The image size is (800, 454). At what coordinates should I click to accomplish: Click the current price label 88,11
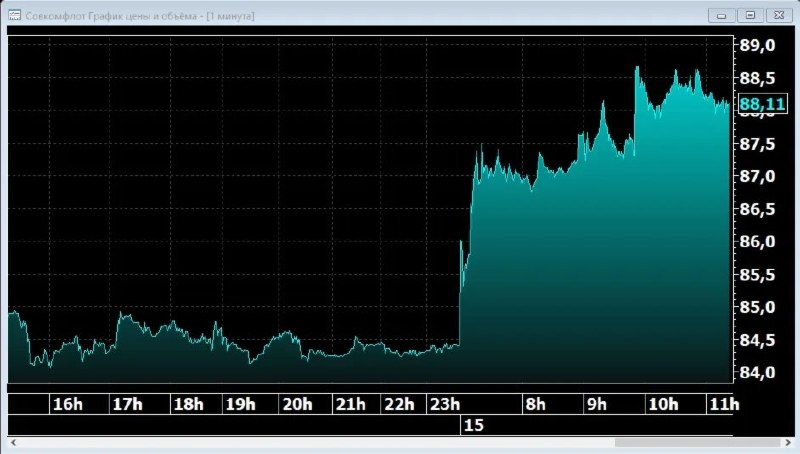click(x=762, y=104)
